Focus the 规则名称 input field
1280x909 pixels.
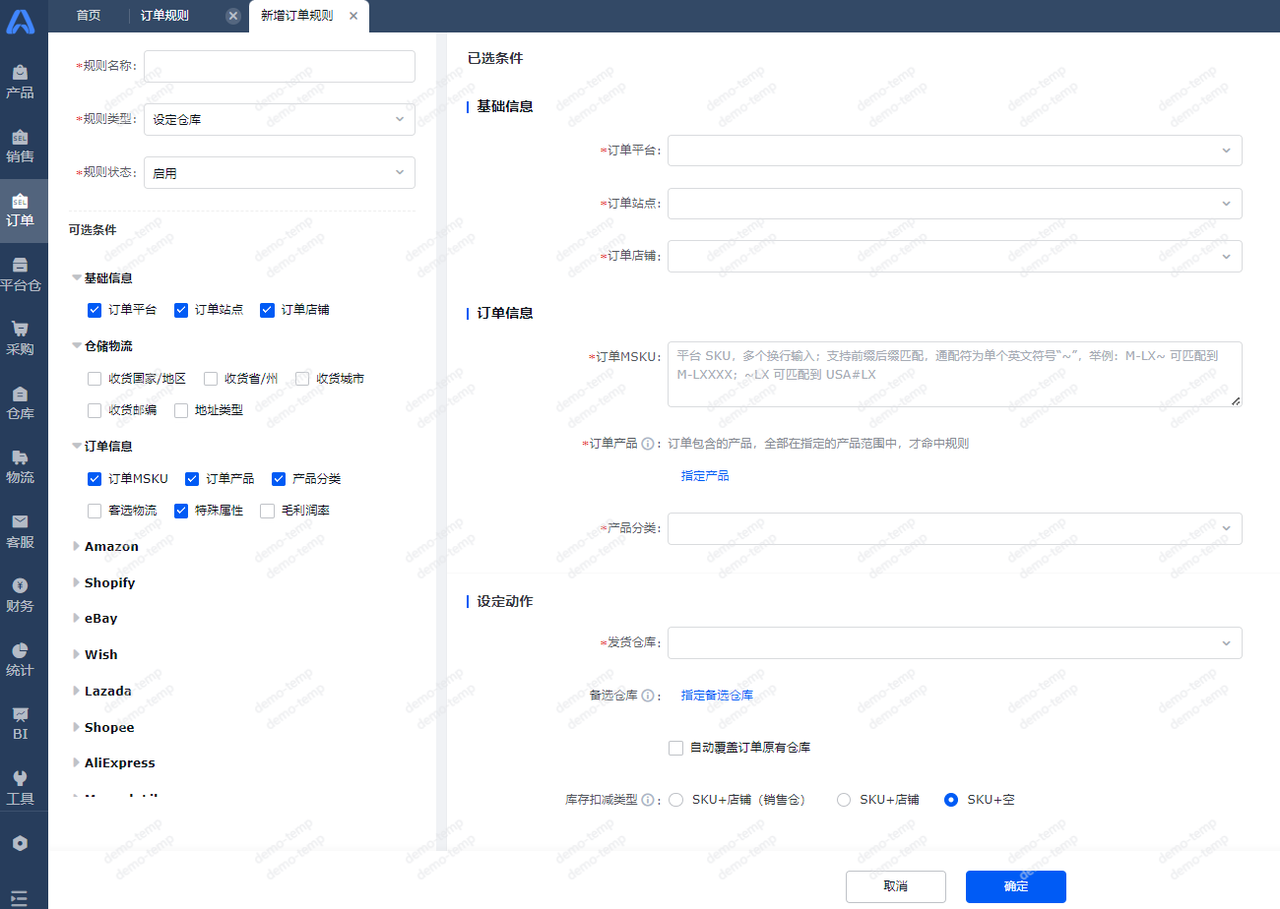279,66
